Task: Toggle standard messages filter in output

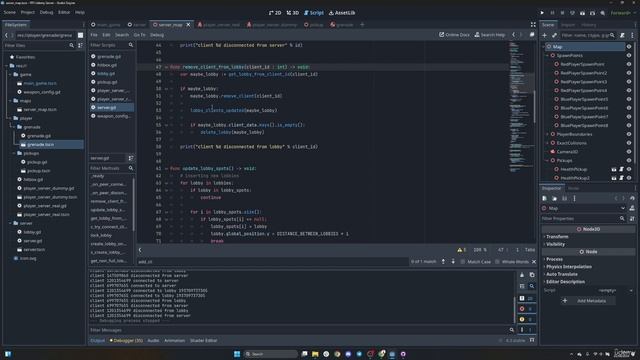Action: click(x=527, y=298)
